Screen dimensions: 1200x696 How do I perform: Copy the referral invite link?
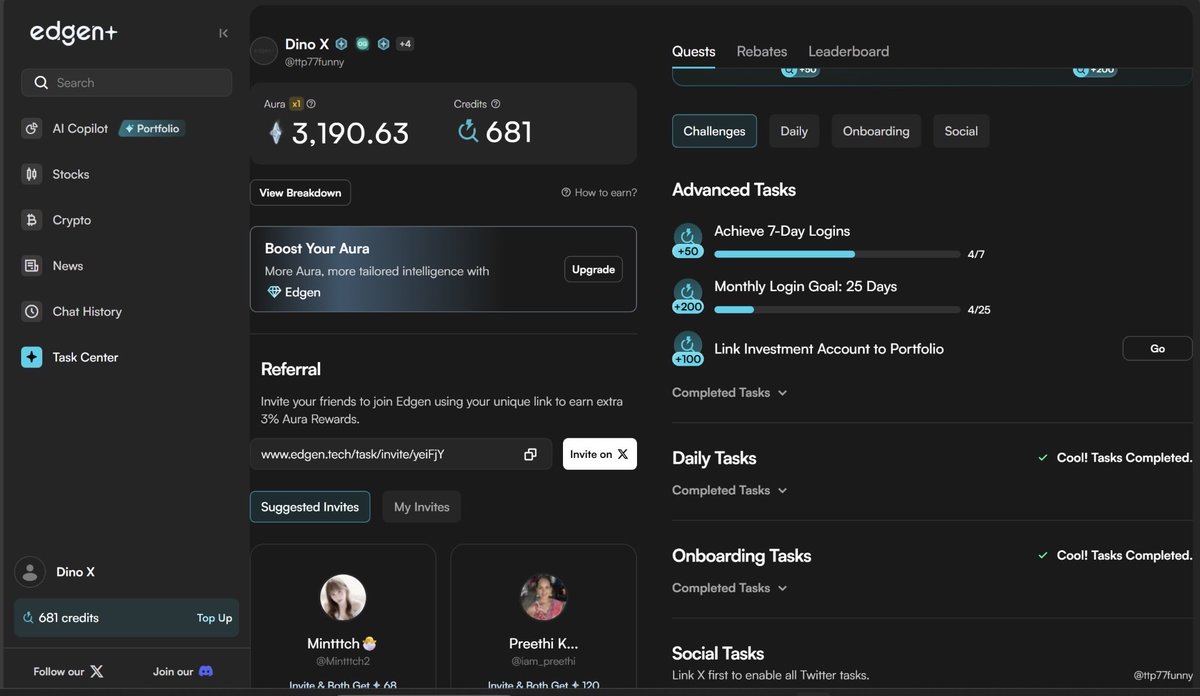point(530,454)
